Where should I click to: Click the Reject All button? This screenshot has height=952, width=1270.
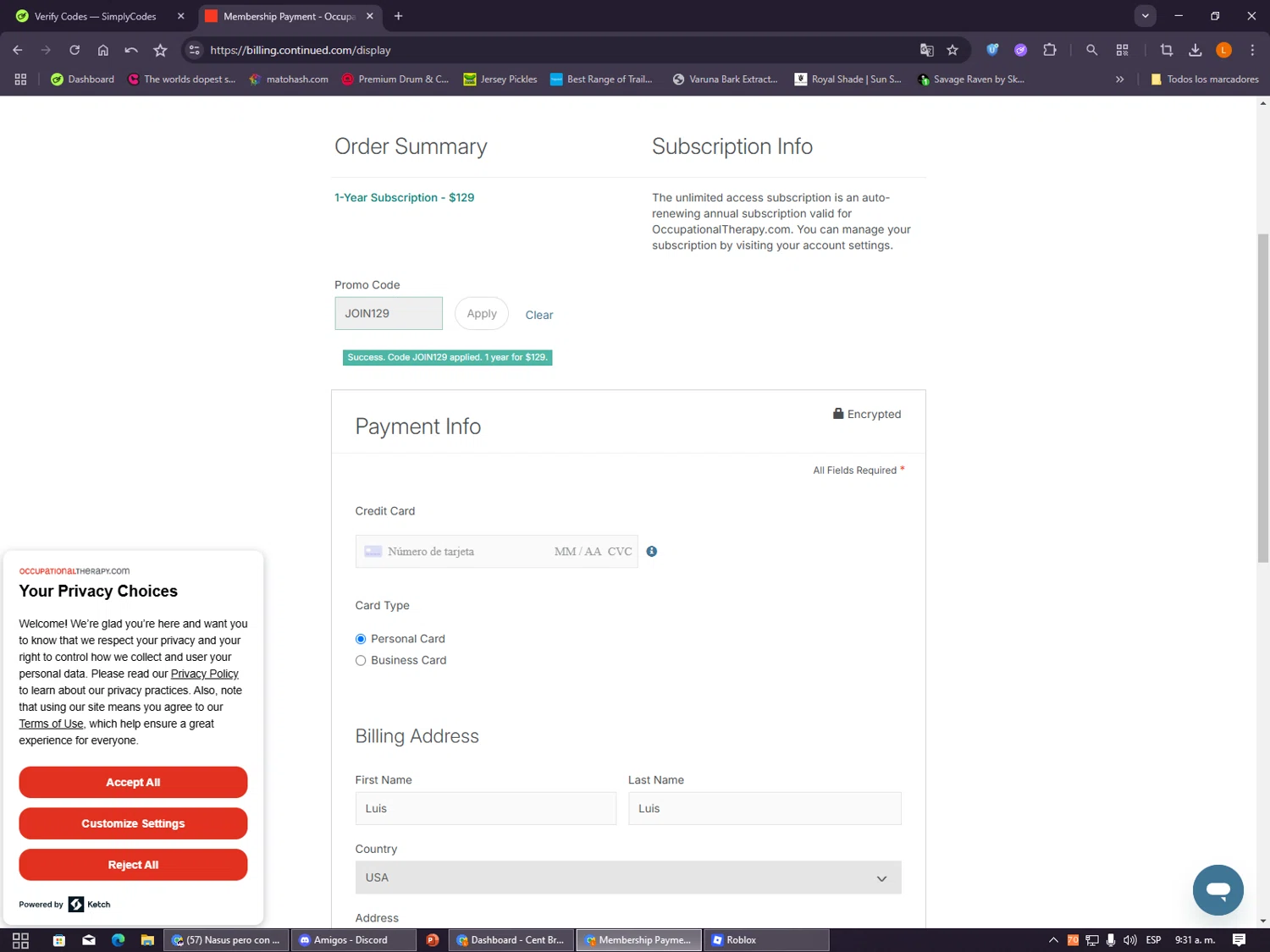(133, 865)
